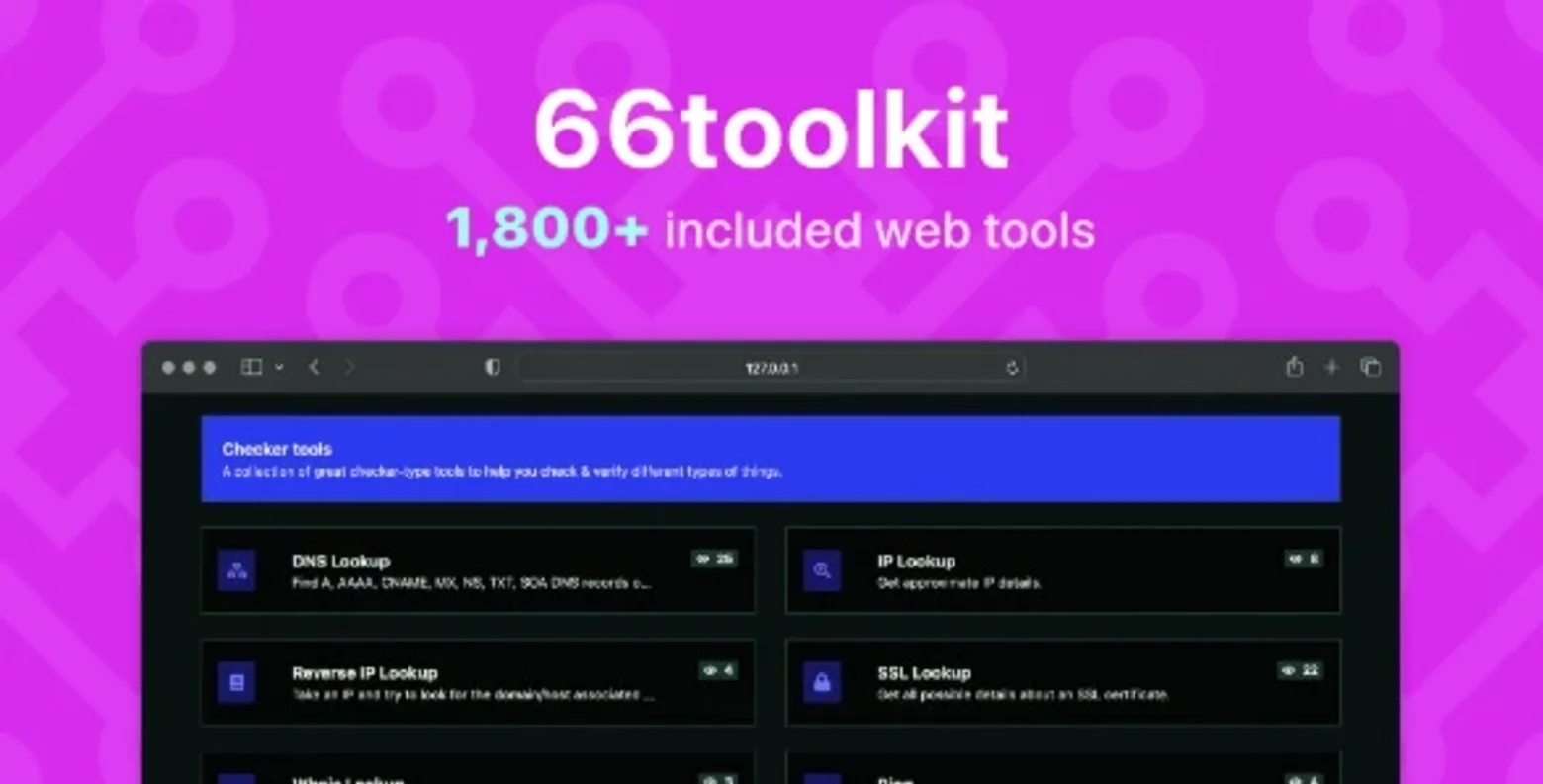Open the browser Share icon
The width and height of the screenshot is (1543, 784).
tap(1294, 367)
